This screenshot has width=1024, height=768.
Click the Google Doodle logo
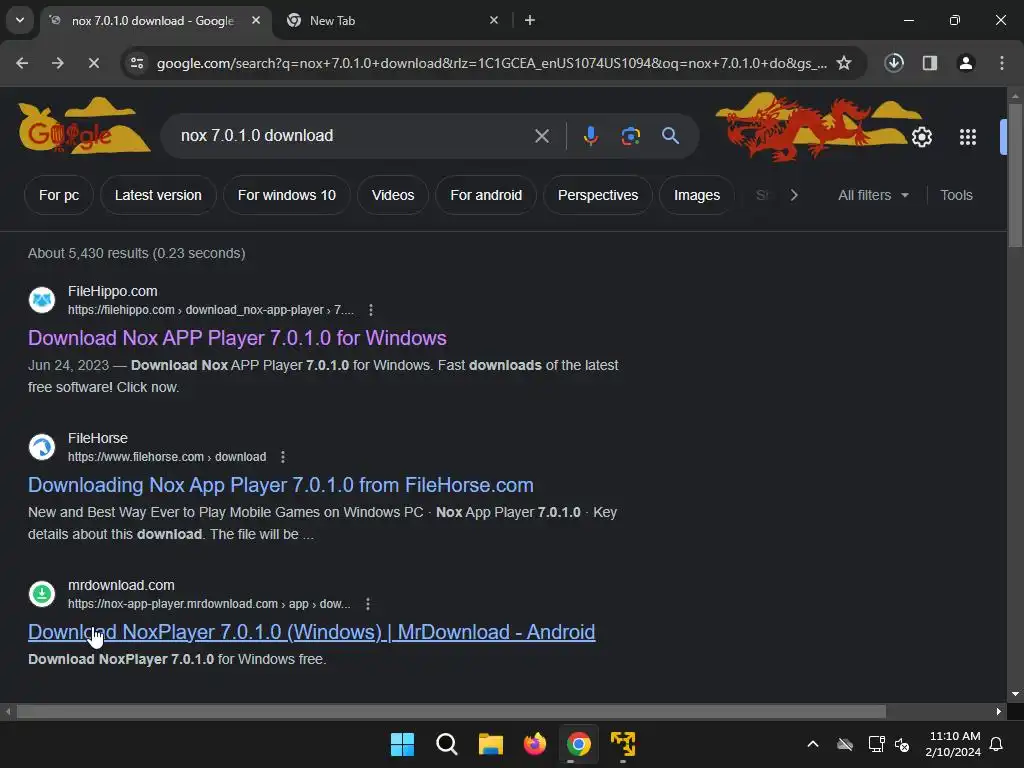(x=84, y=128)
